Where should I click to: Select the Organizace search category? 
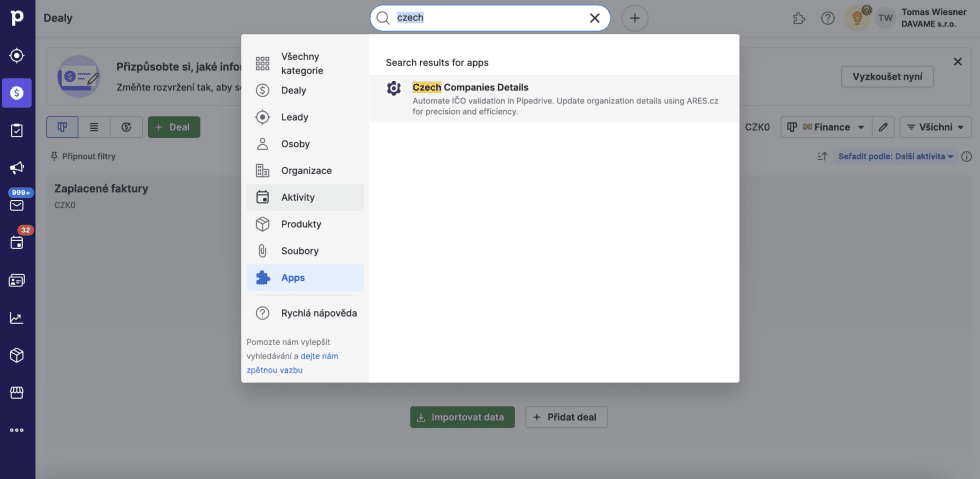click(305, 171)
